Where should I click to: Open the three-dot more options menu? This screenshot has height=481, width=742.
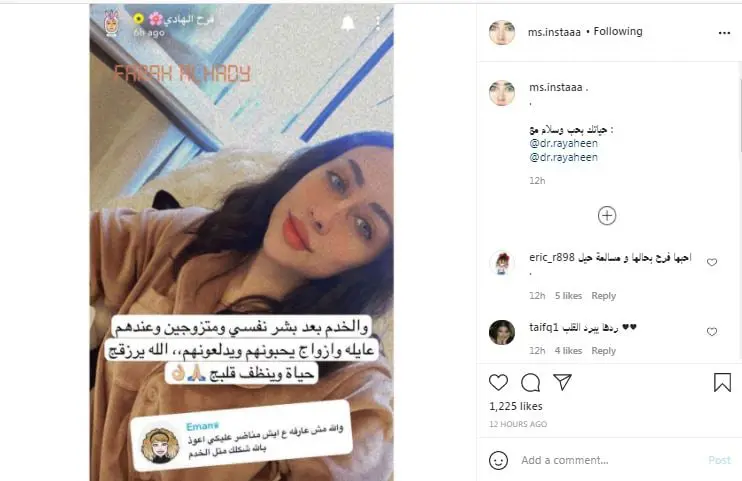[724, 33]
